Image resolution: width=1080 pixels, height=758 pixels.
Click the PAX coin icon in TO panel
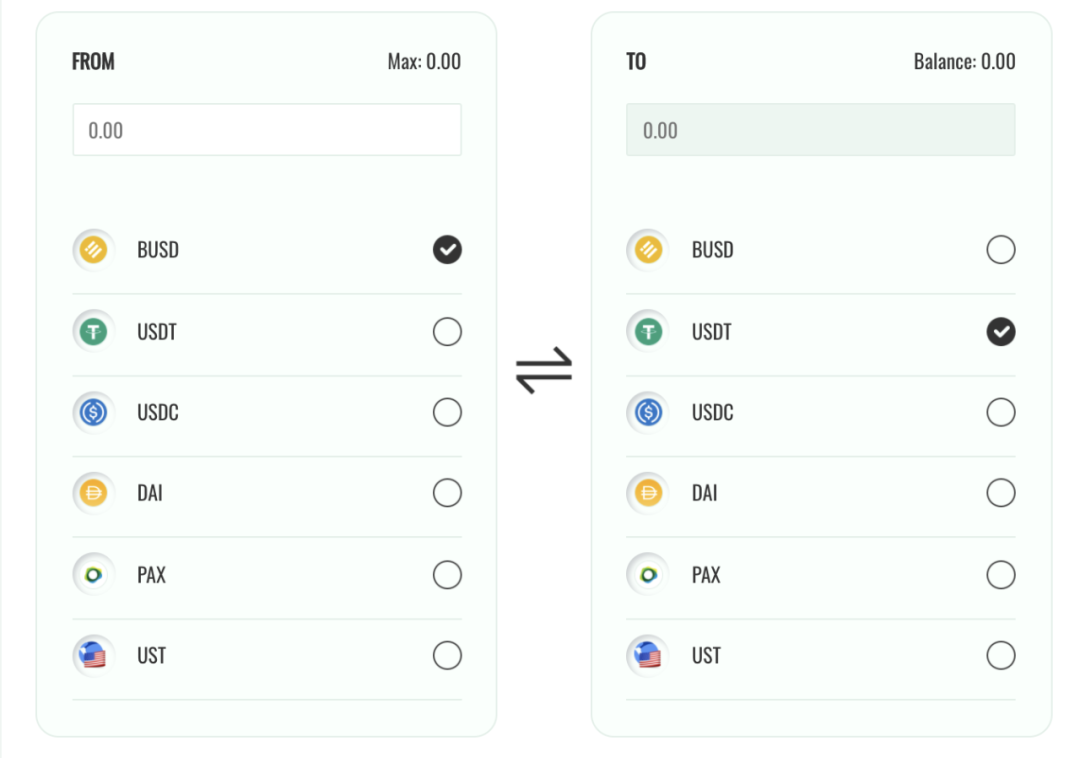648,575
